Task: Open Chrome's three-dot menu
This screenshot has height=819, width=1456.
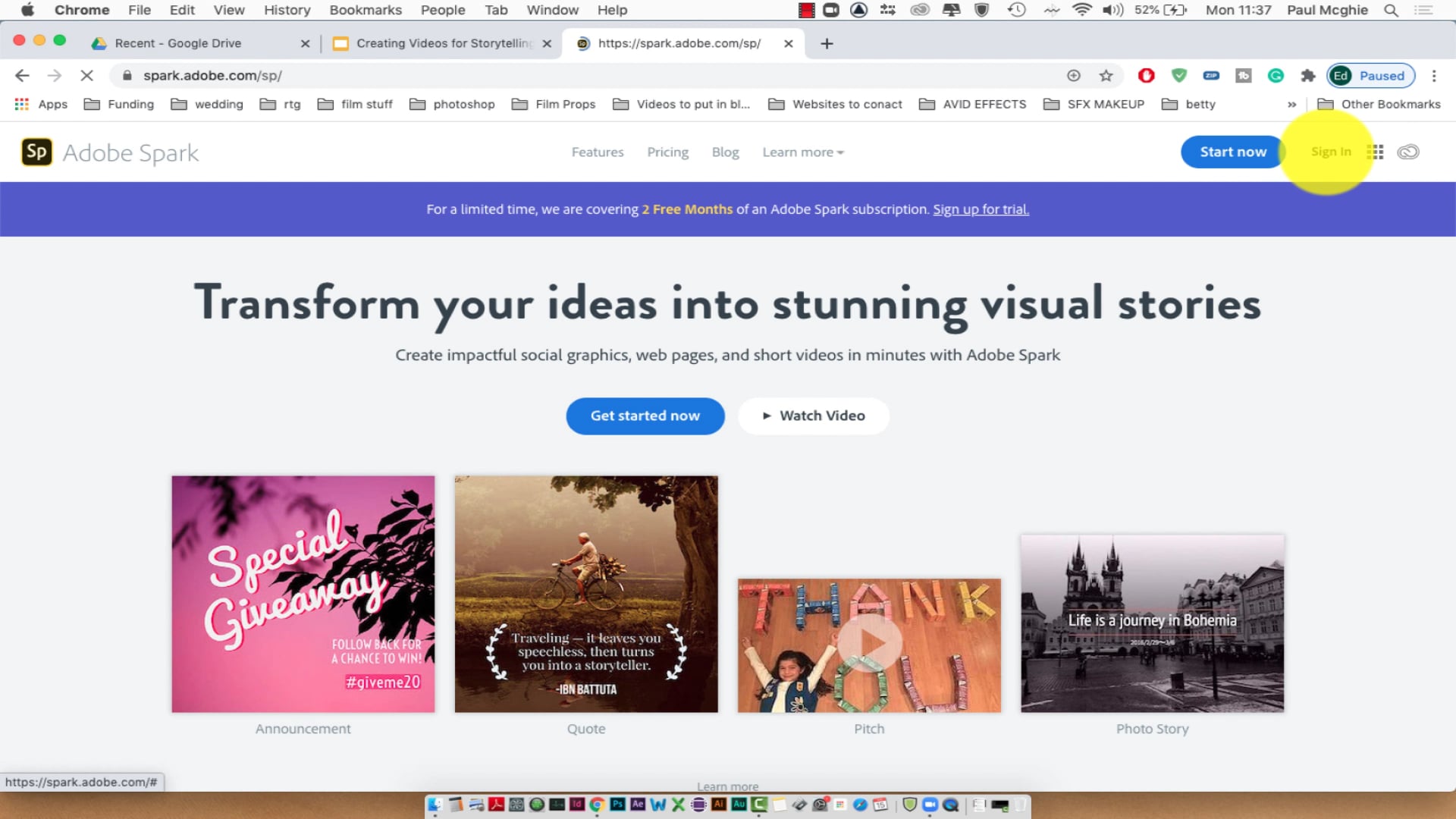Action: 1434,76
